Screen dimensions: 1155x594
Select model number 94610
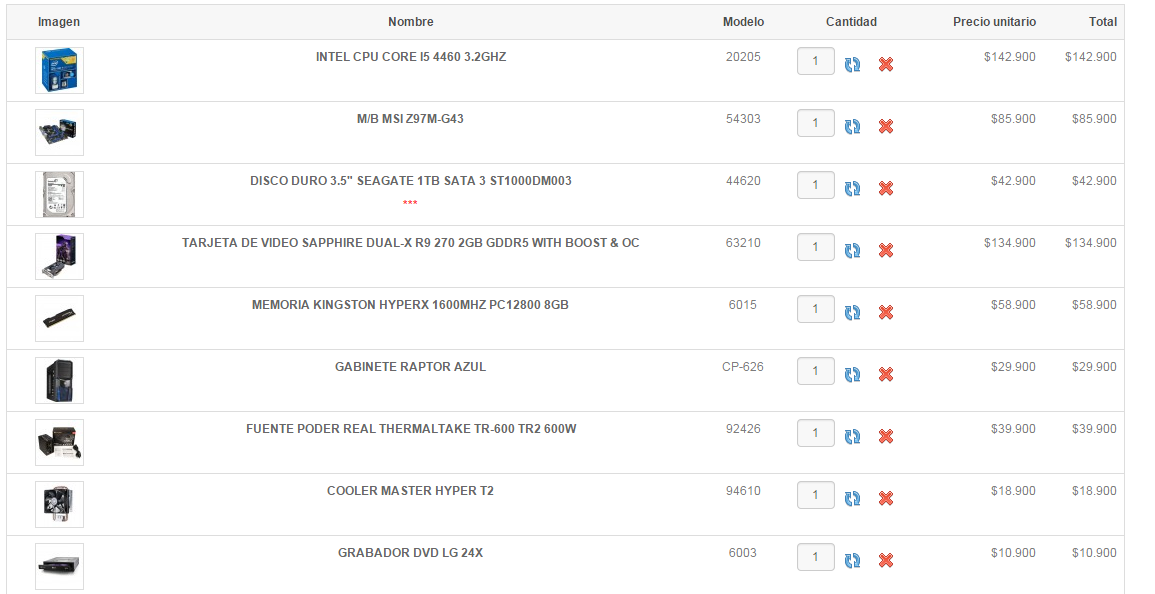[743, 490]
